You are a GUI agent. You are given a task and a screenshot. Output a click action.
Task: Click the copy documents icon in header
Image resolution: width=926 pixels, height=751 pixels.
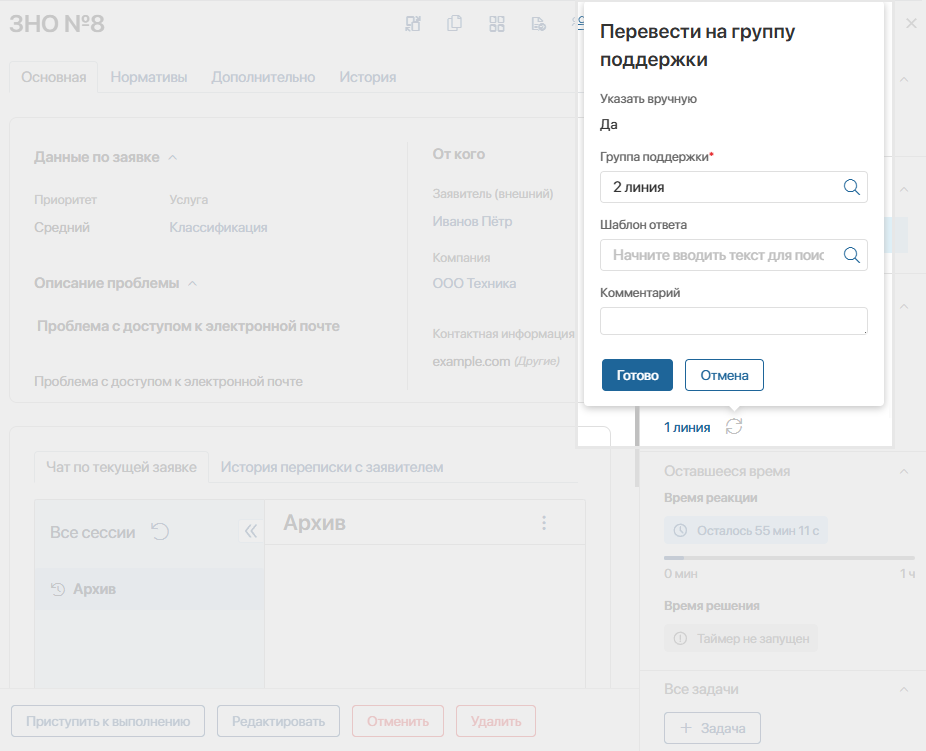[454, 24]
